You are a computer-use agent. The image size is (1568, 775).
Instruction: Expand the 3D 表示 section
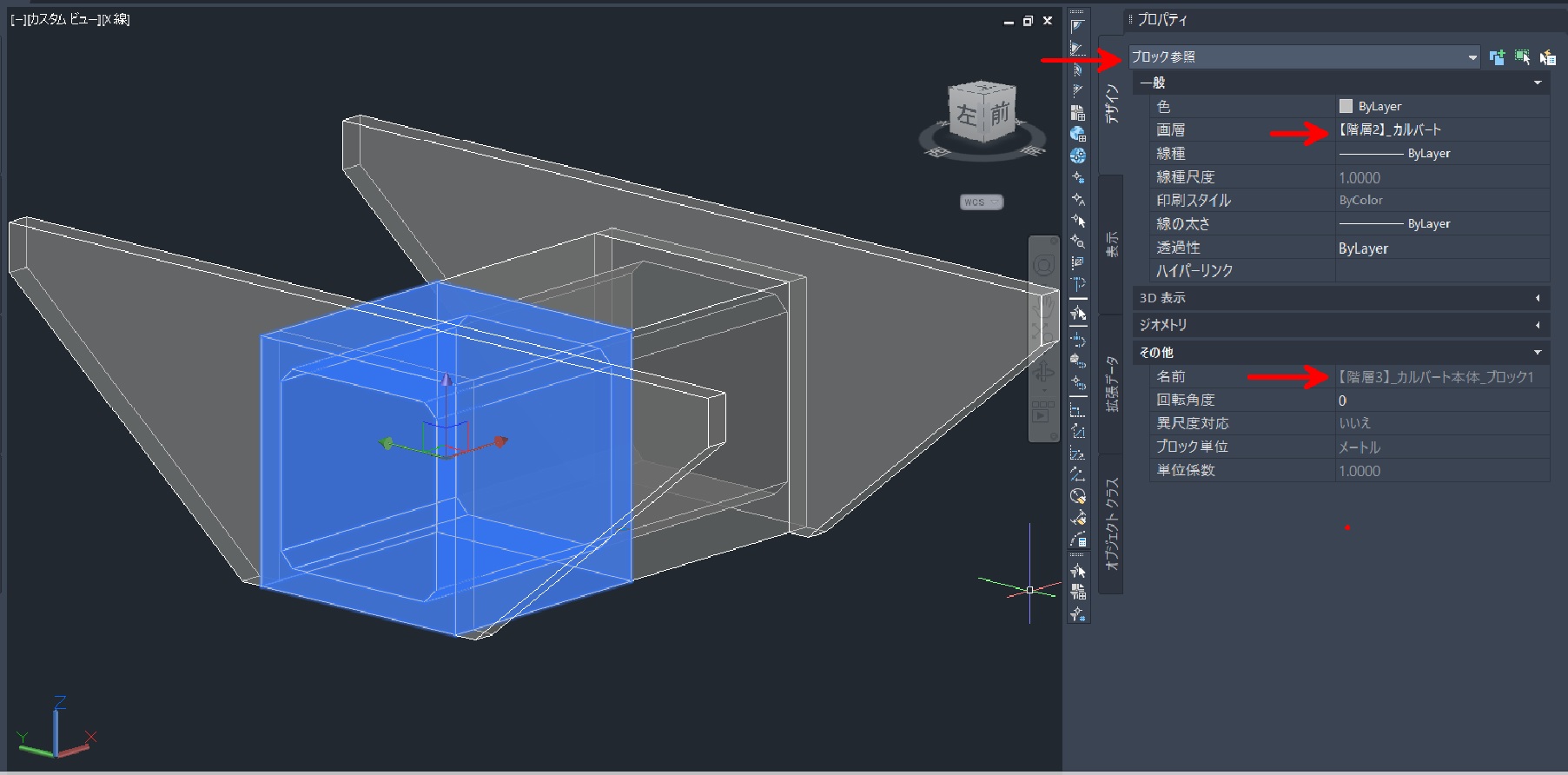[x=1538, y=298]
